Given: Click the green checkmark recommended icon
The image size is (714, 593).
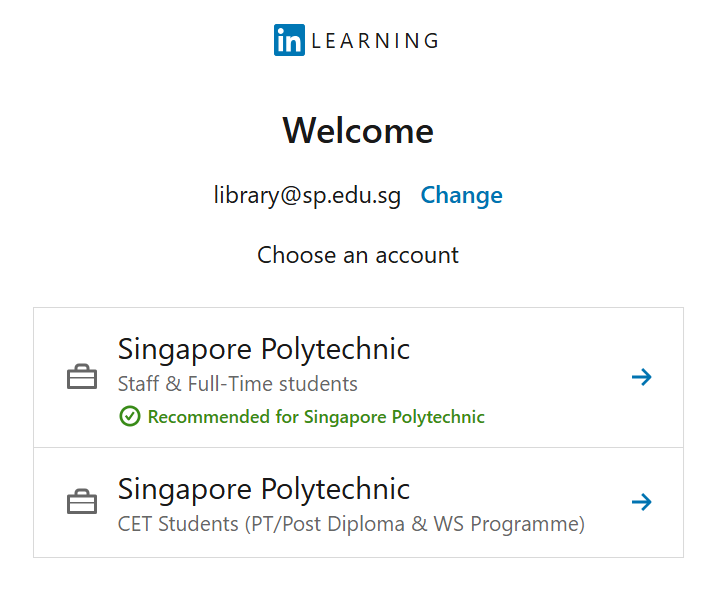Looking at the screenshot, I should click(129, 416).
